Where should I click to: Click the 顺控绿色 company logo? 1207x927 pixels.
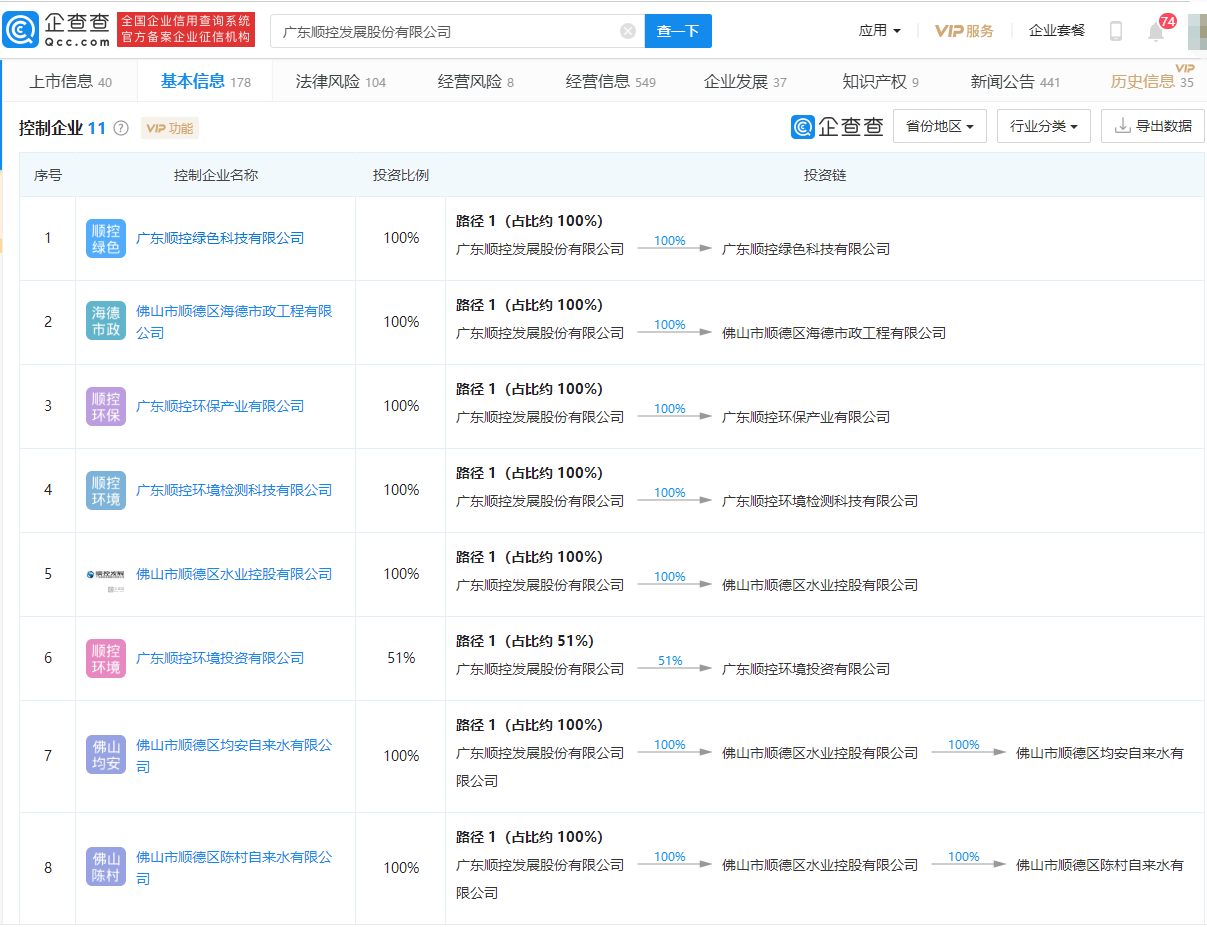pyautogui.click(x=106, y=238)
